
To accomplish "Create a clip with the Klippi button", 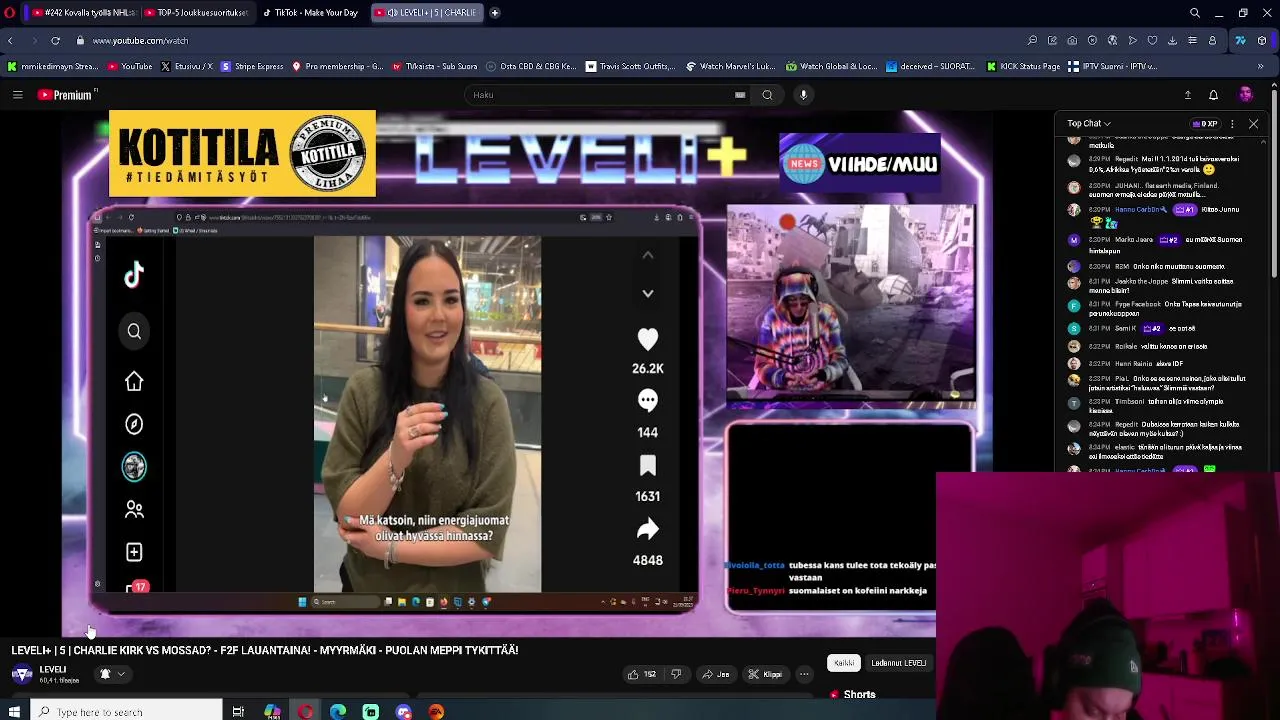I will coord(766,674).
